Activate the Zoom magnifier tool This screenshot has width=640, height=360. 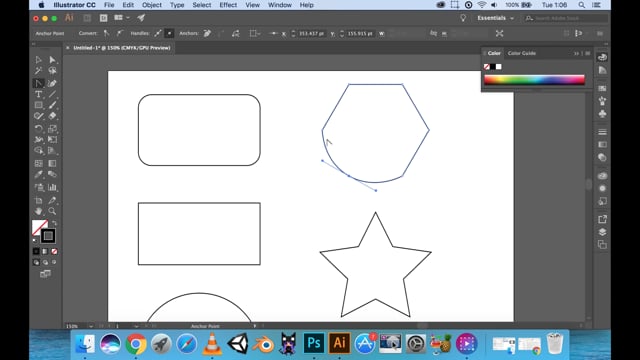[x=52, y=211]
